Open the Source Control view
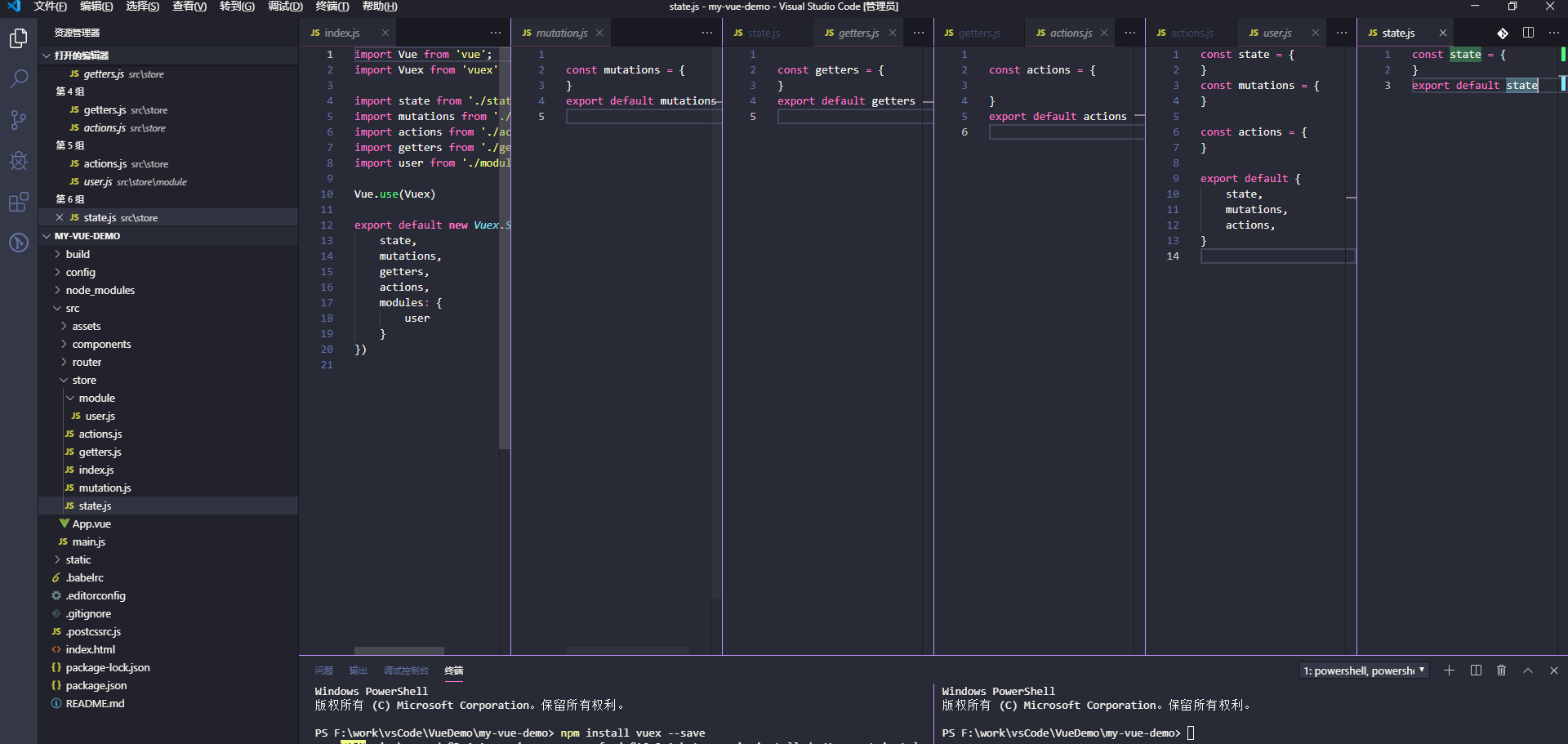This screenshot has height=744, width=1568. (18, 120)
